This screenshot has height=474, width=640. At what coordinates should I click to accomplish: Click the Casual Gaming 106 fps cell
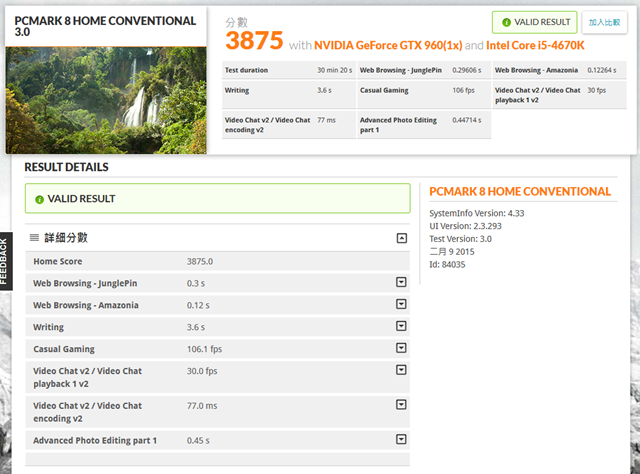click(x=424, y=95)
